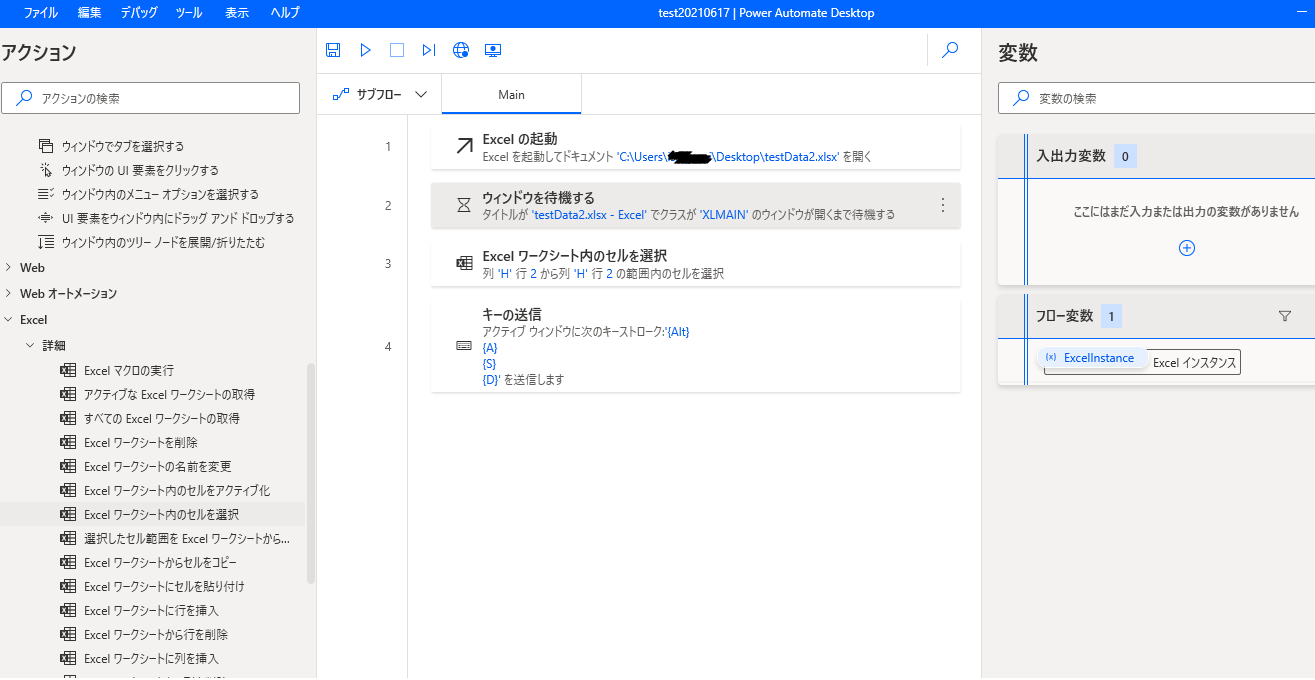The height and width of the screenshot is (680, 1315).
Task: Open the サブフロー dropdown
Action: coord(380,95)
